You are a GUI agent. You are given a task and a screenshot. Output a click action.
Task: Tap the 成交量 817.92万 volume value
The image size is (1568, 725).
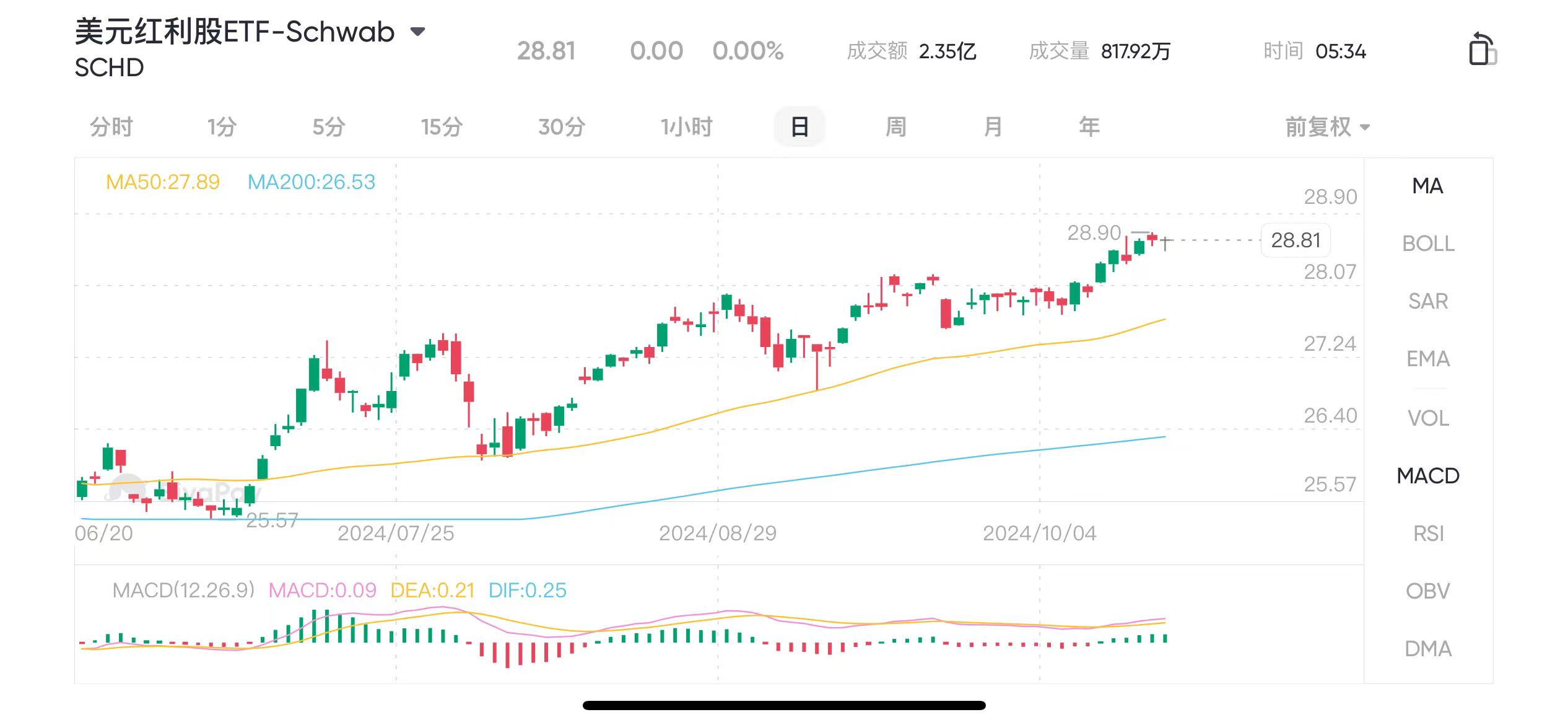pos(1100,51)
